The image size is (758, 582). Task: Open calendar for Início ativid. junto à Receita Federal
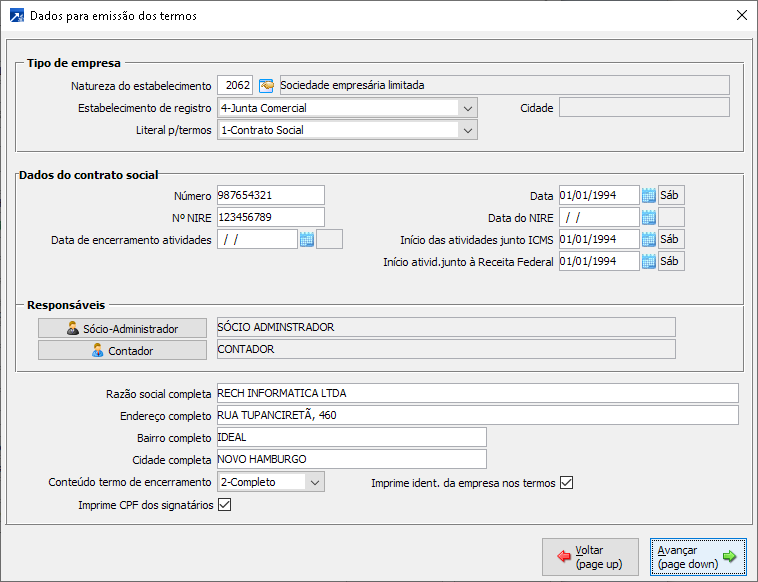tap(648, 262)
